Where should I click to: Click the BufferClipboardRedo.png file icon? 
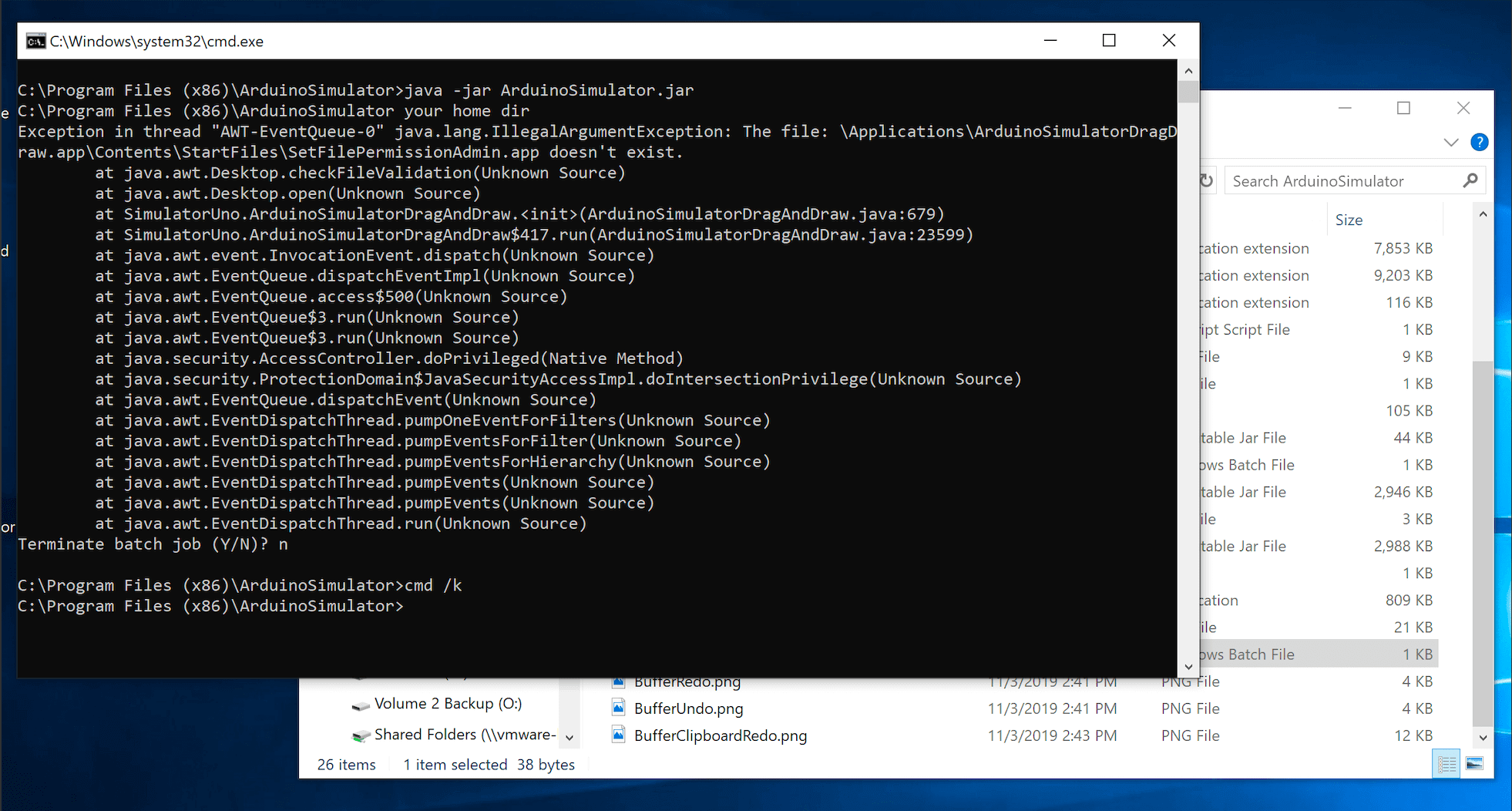[x=618, y=735]
